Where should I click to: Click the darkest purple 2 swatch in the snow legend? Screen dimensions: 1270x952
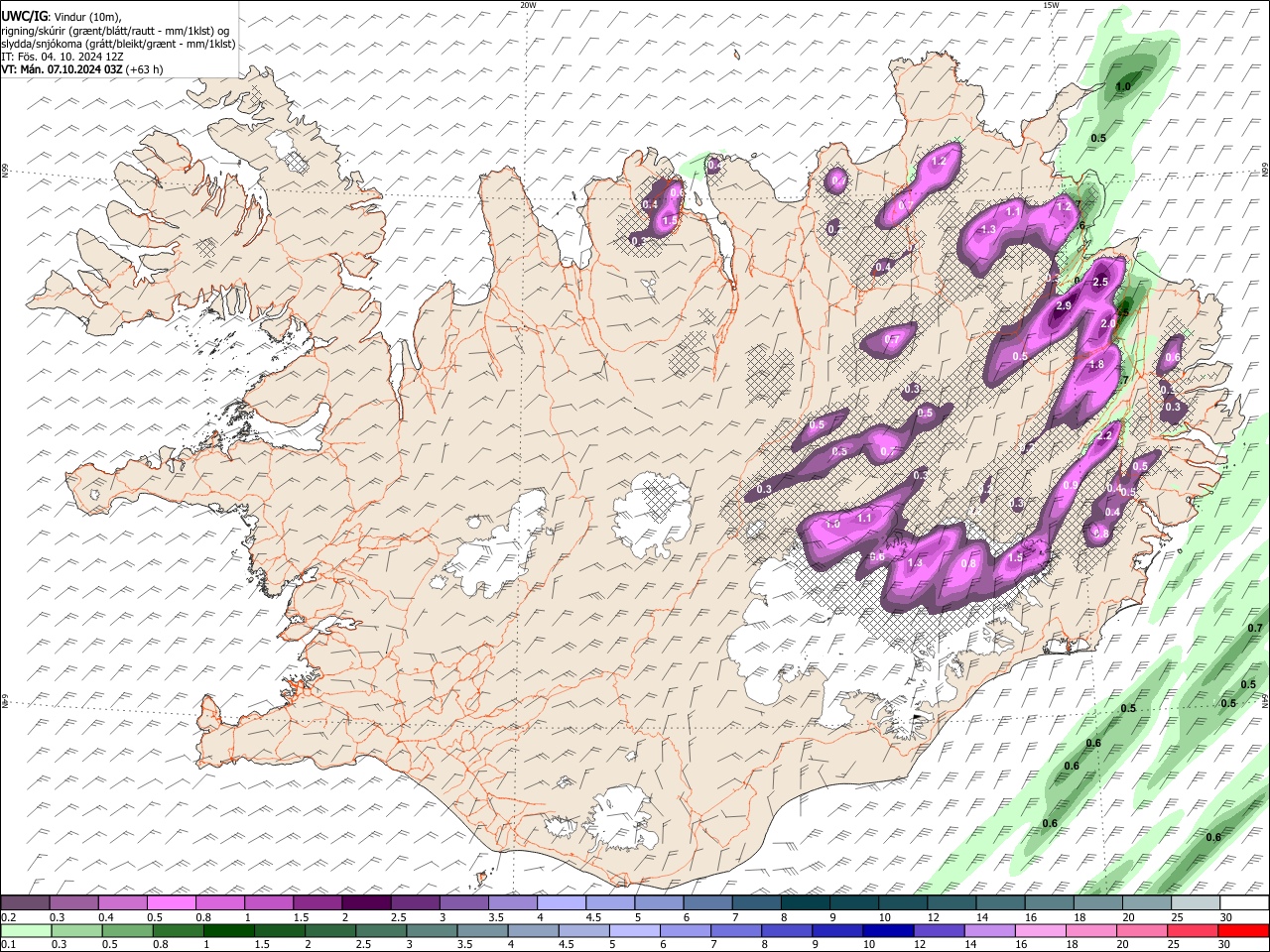coord(366,903)
